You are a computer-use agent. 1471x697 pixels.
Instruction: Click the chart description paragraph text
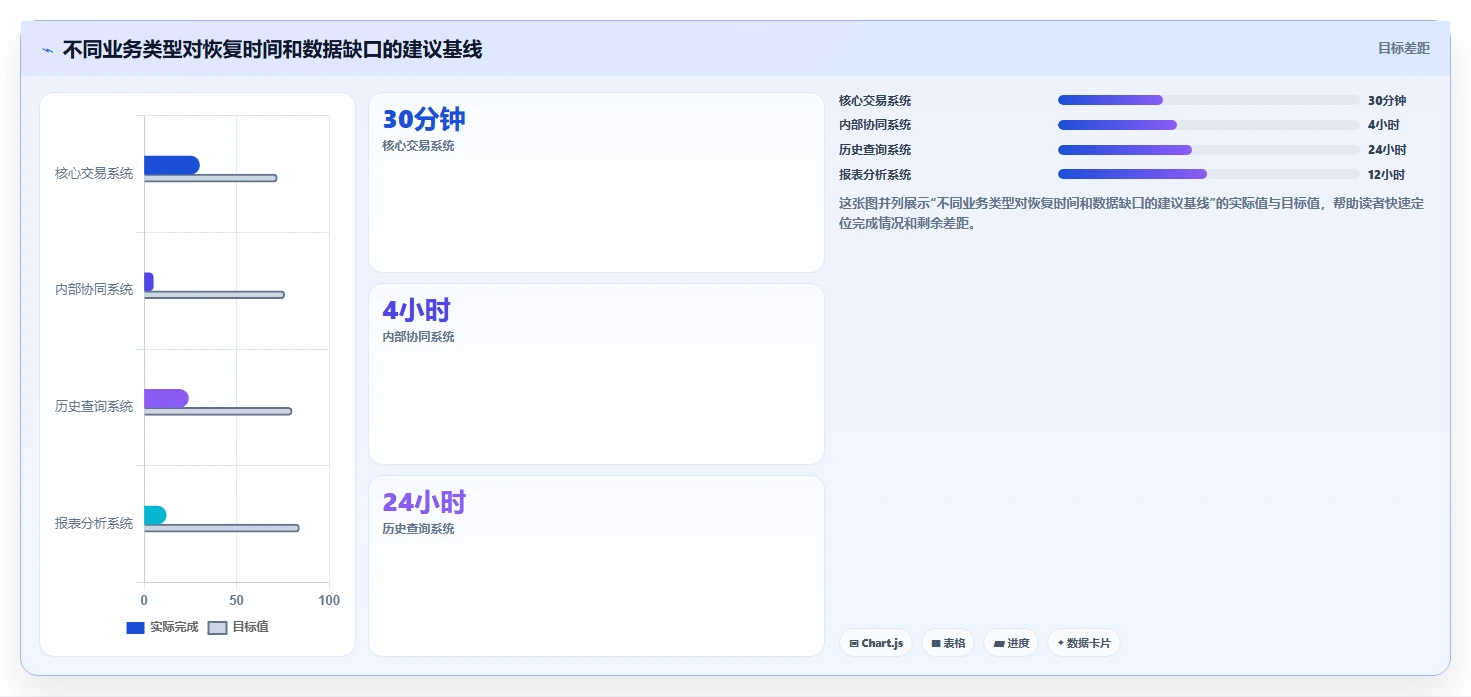[x=1132, y=213]
